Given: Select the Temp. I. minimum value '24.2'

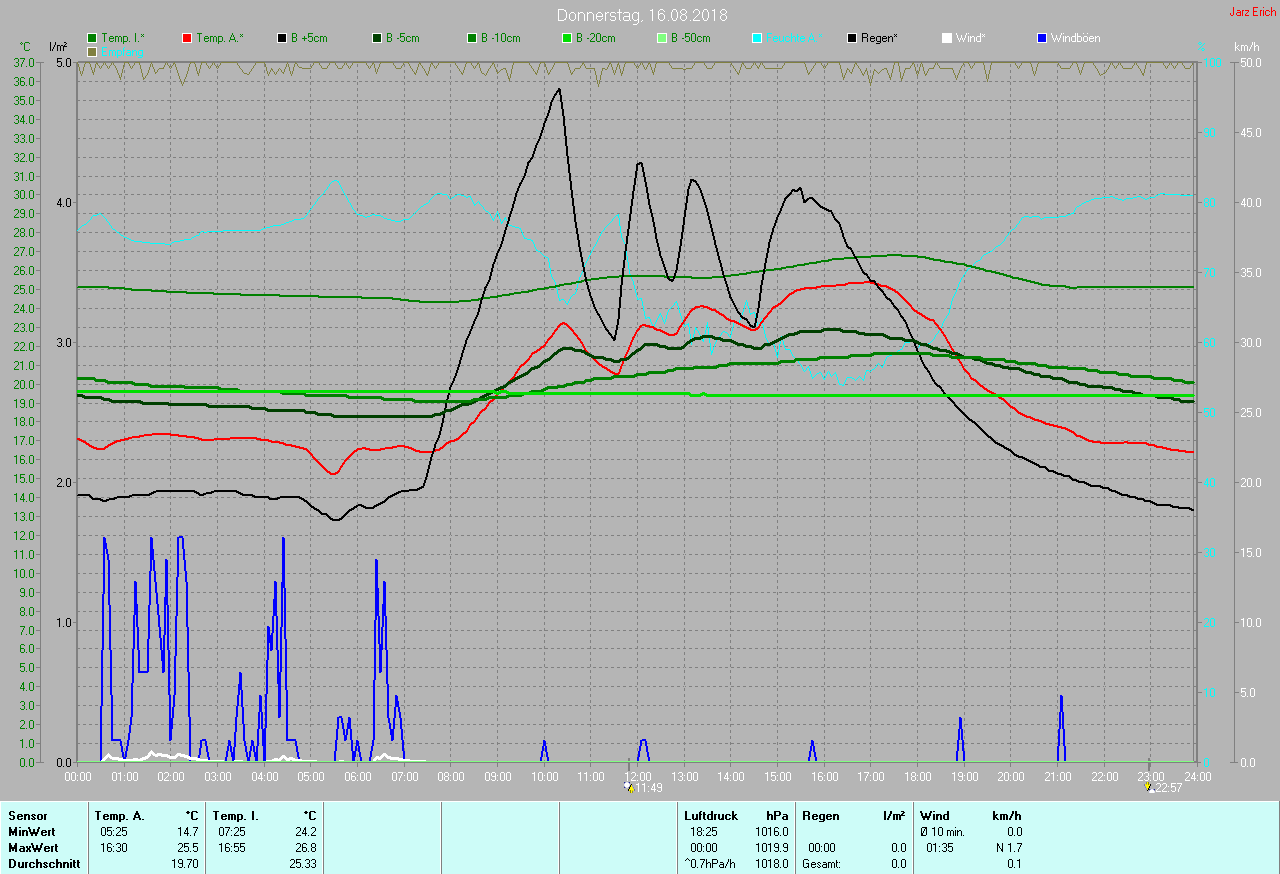Looking at the screenshot, I should pos(304,831).
